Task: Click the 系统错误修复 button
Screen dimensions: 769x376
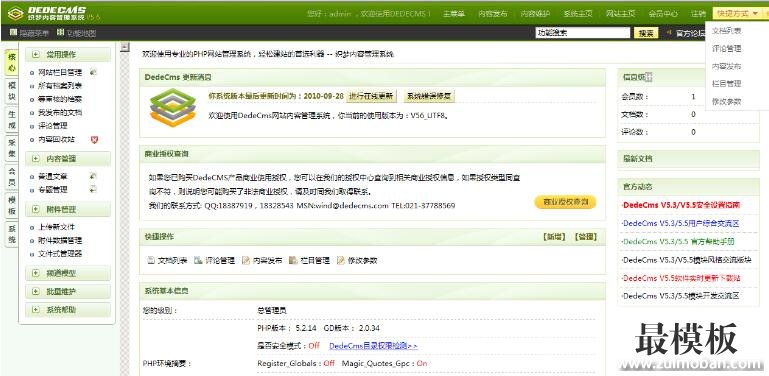Action: coord(429,96)
